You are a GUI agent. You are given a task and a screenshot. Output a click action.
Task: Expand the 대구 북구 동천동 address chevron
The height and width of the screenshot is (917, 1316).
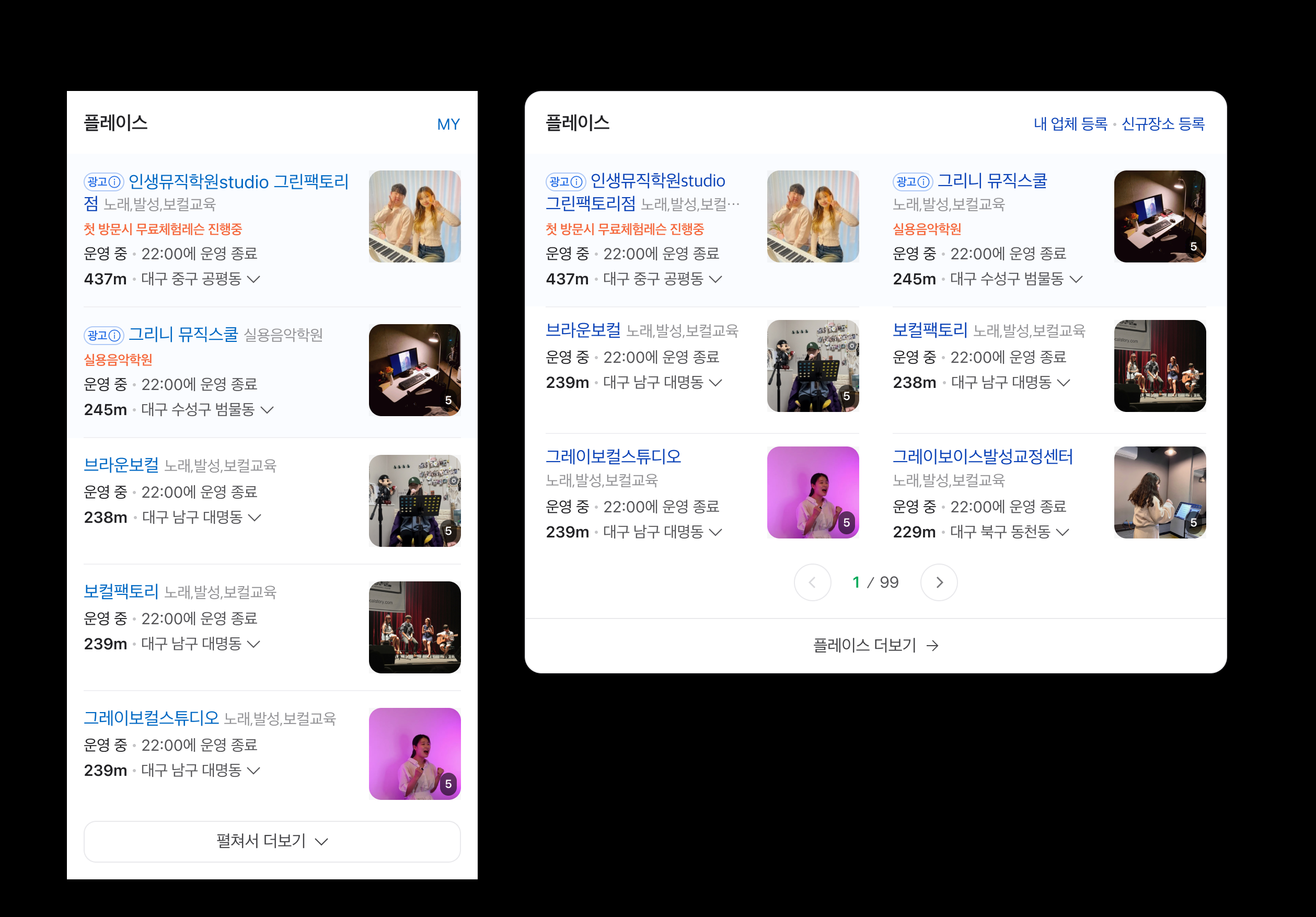[1062, 532]
